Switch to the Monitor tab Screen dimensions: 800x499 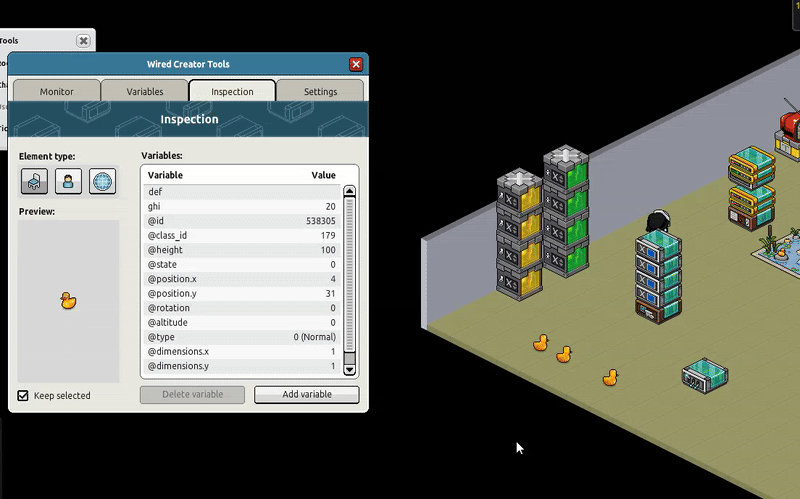pyautogui.click(x=57, y=92)
